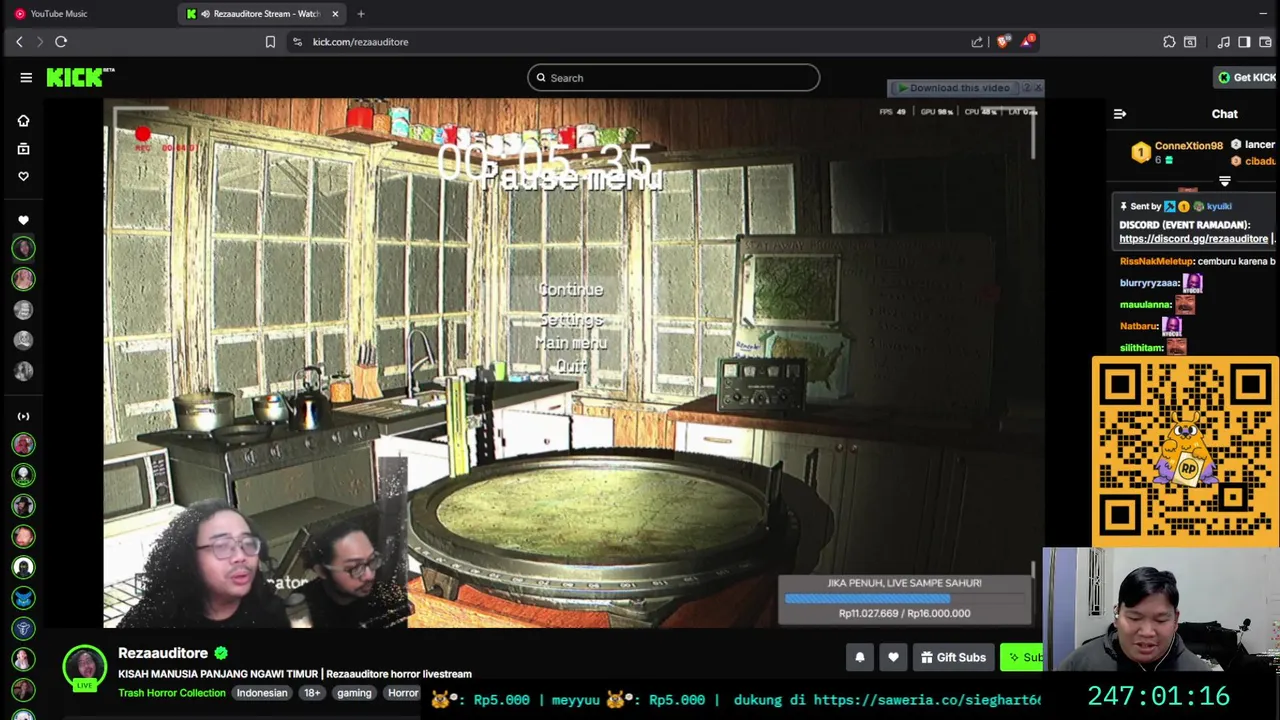Click the notification bell button under the stream
1280x720 pixels.
[859, 657]
